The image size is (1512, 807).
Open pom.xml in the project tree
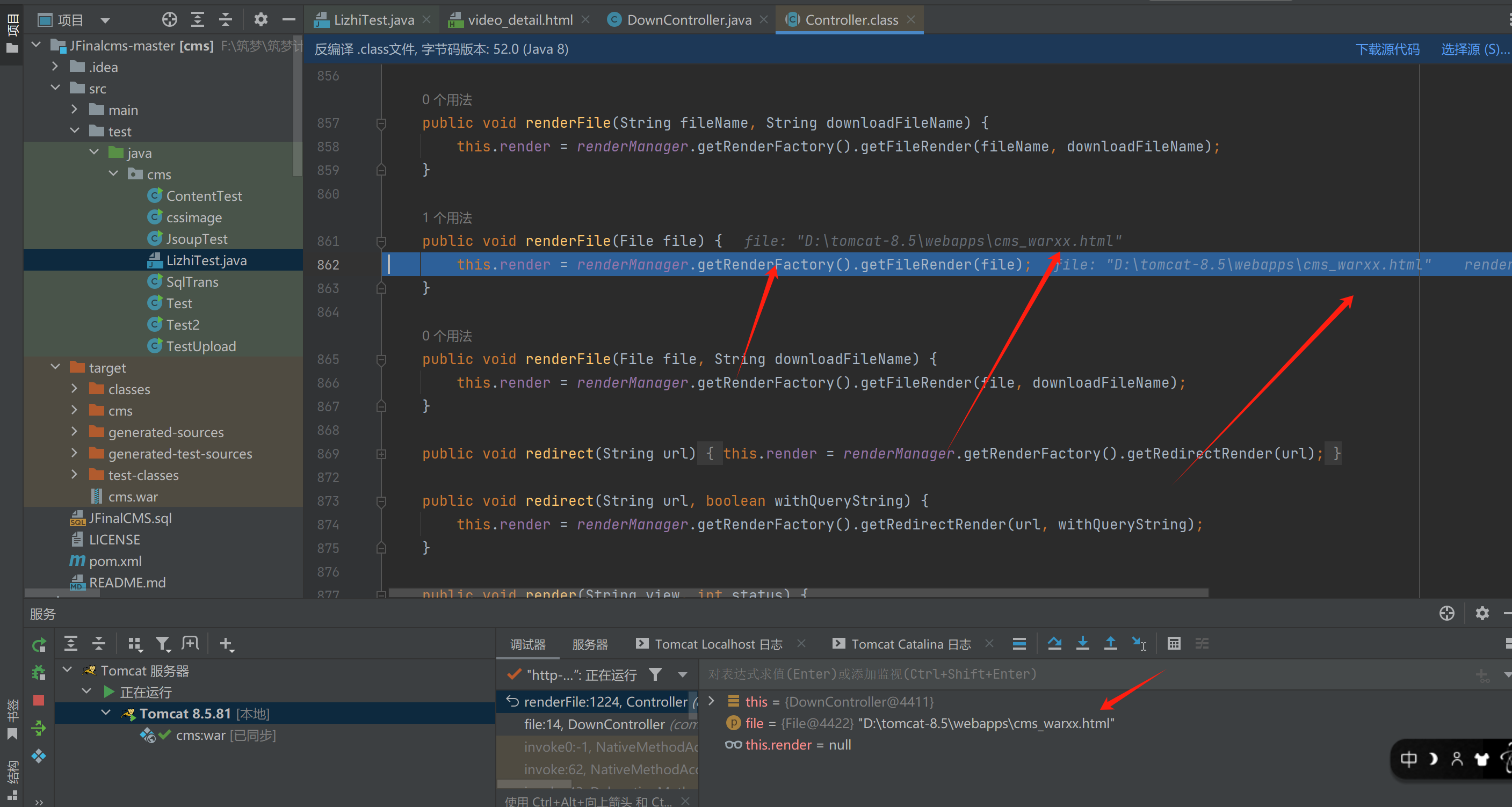point(114,561)
